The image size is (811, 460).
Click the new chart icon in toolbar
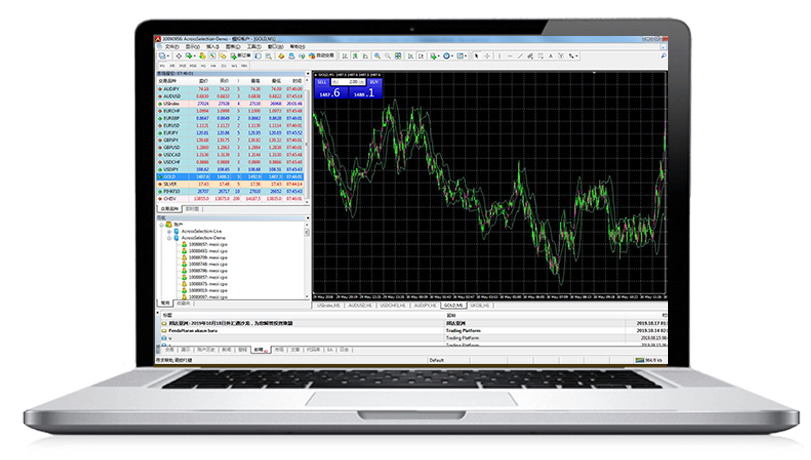pyautogui.click(x=161, y=56)
